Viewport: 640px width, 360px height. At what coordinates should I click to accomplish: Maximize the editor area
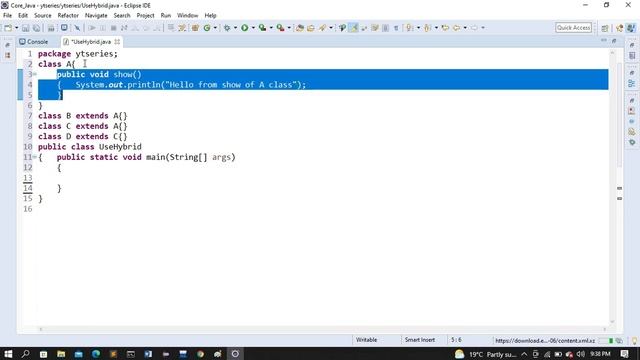tap(613, 41)
